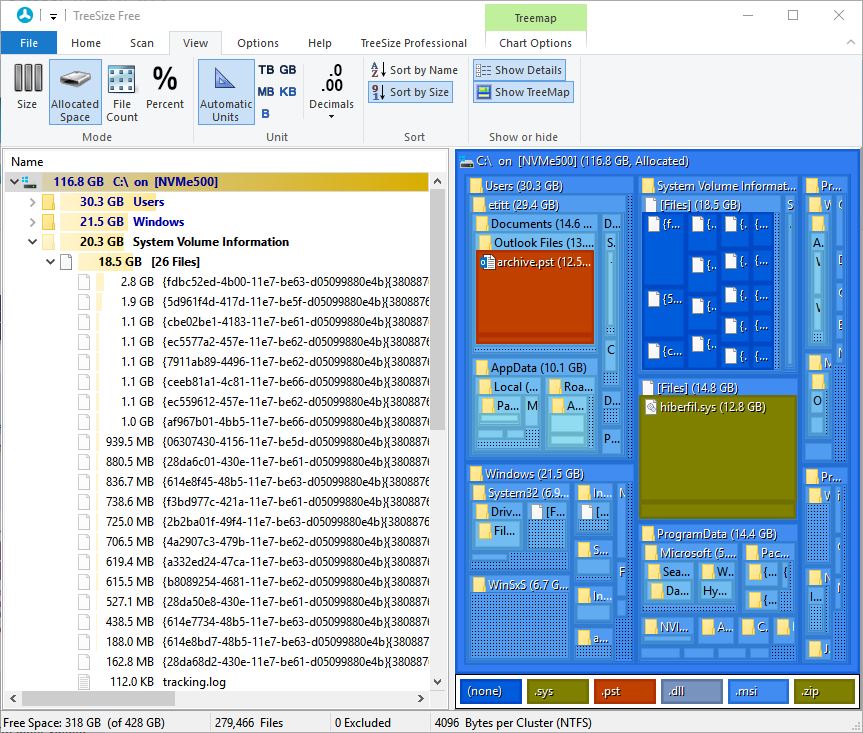Click horizontal scrollbar left arrow in tree
Screen dimensions: 863x733
coord(13,698)
